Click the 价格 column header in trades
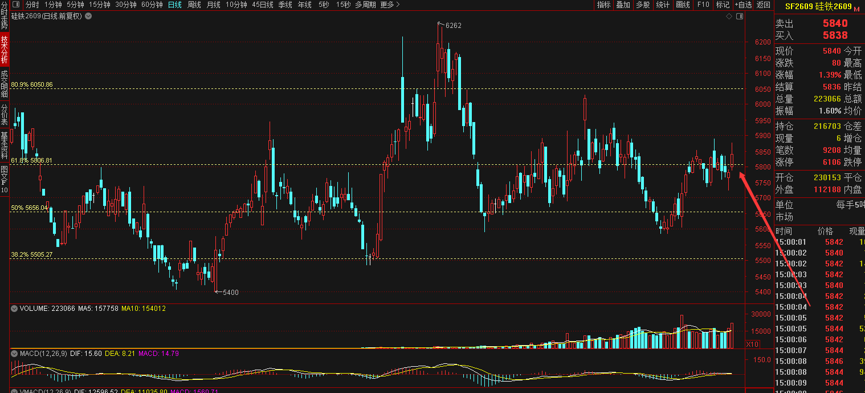This screenshot has width=865, height=393. 825,231
